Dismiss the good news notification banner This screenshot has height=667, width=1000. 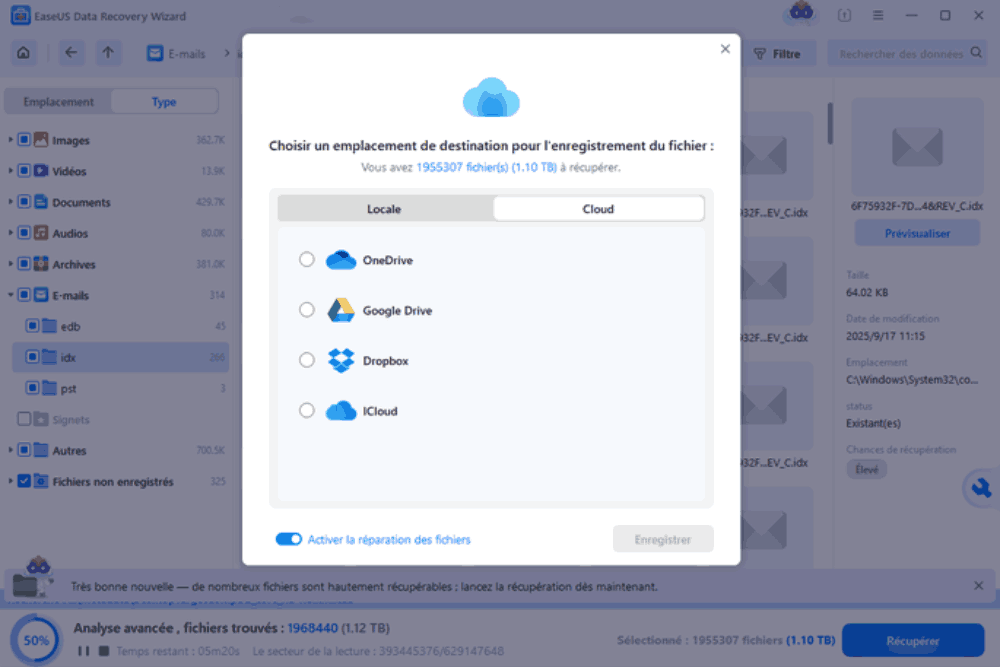[x=978, y=585]
